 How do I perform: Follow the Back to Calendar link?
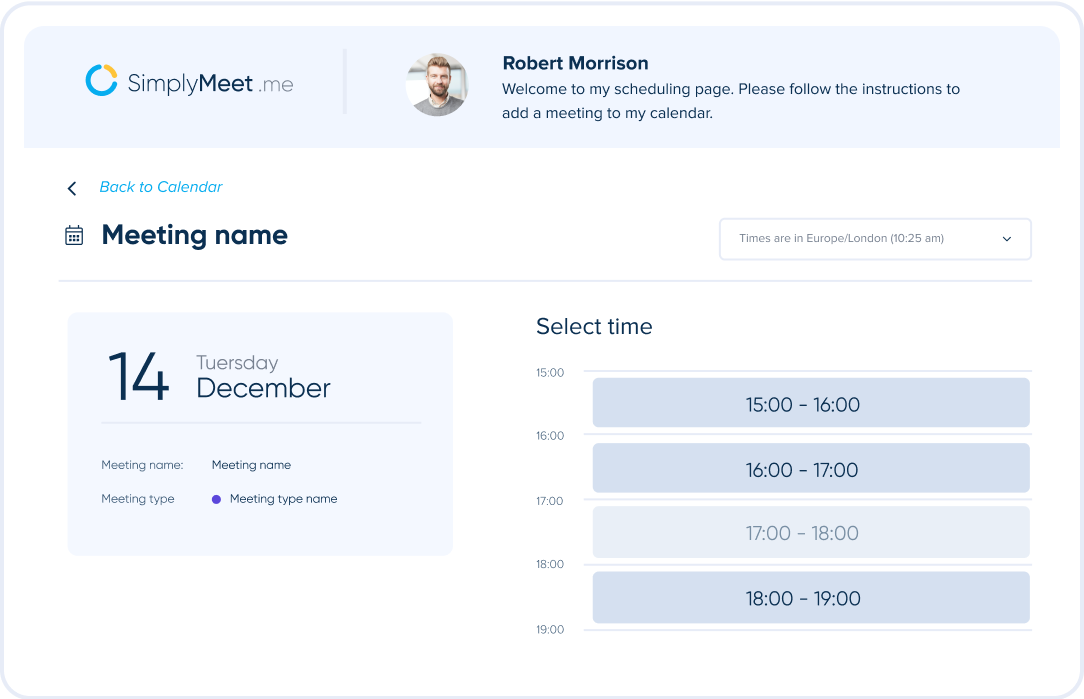coord(161,187)
